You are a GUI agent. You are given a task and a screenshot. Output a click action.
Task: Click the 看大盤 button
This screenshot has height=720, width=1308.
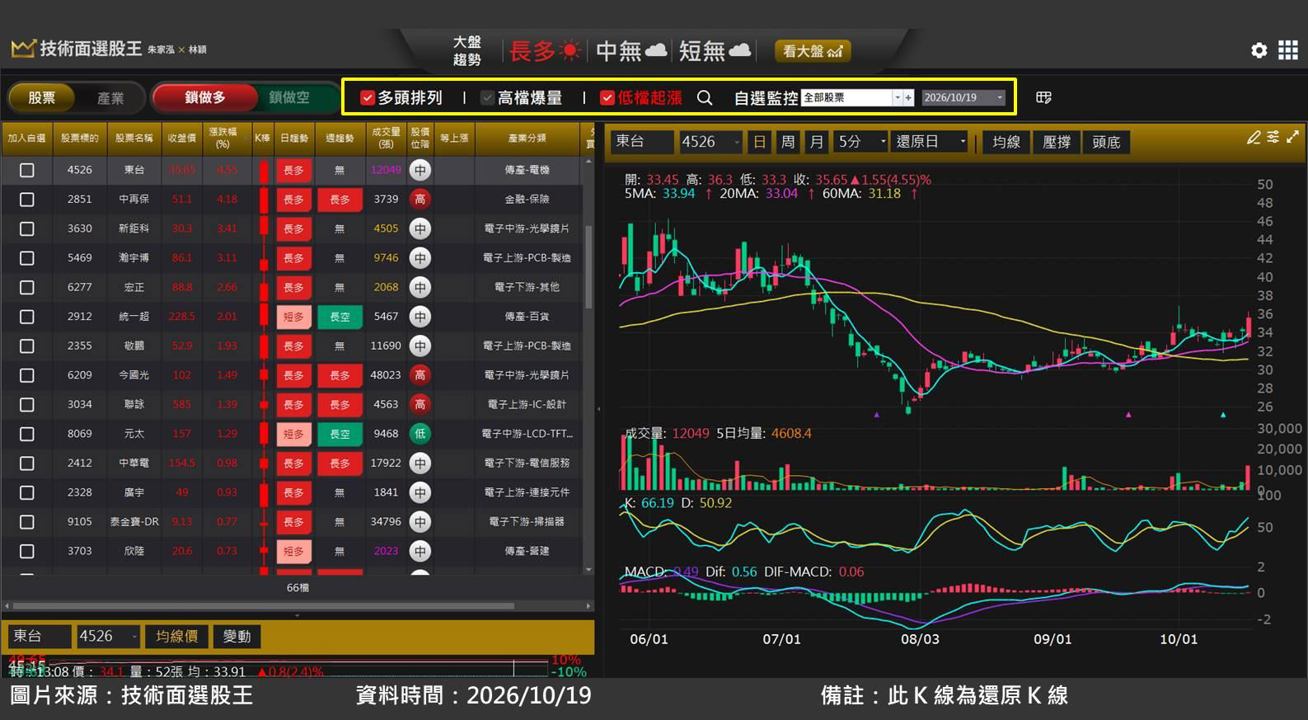[x=812, y=51]
